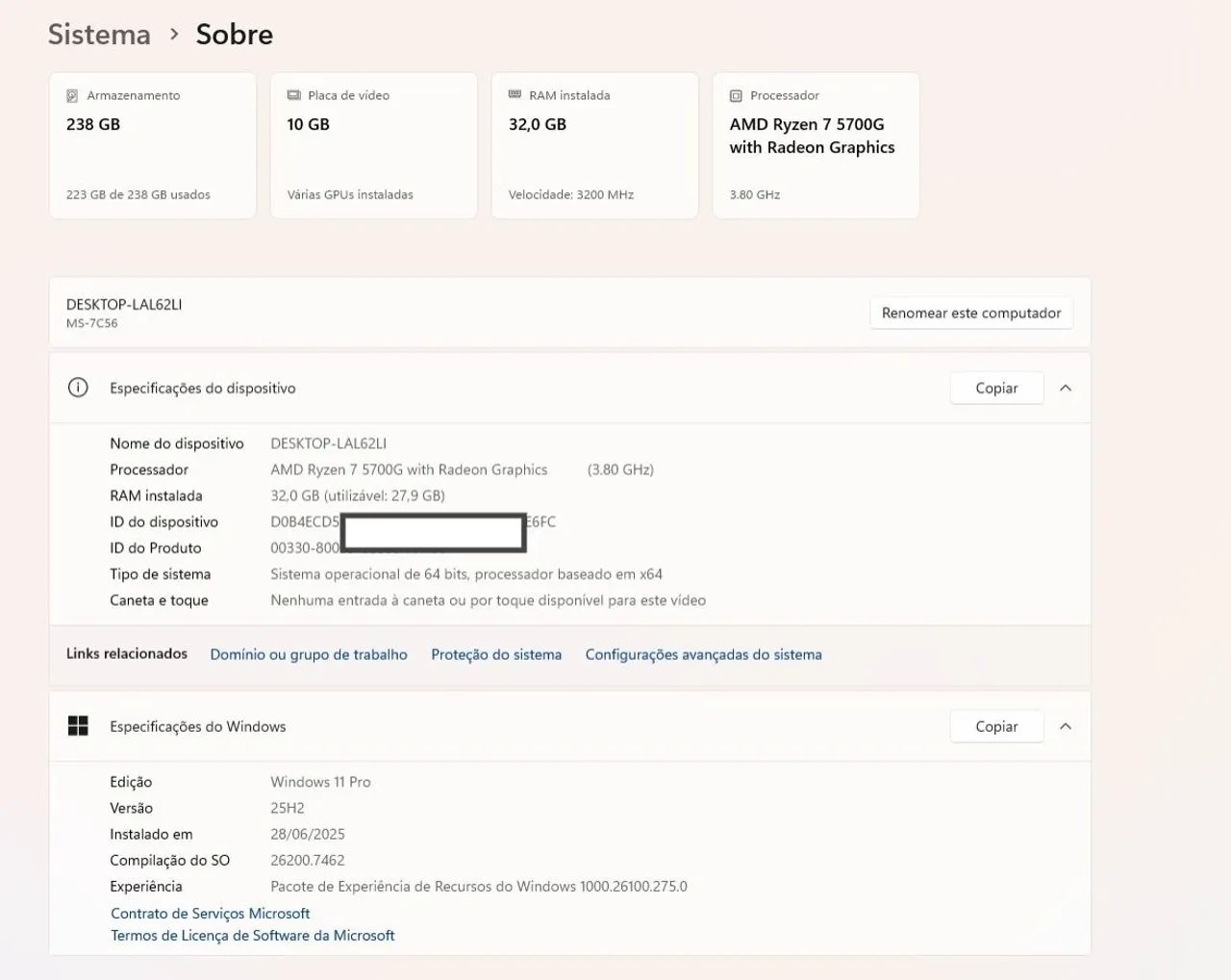The height and width of the screenshot is (980, 1231).
Task: Collapse the Especificações do dispositivo section
Action: pos(1066,388)
